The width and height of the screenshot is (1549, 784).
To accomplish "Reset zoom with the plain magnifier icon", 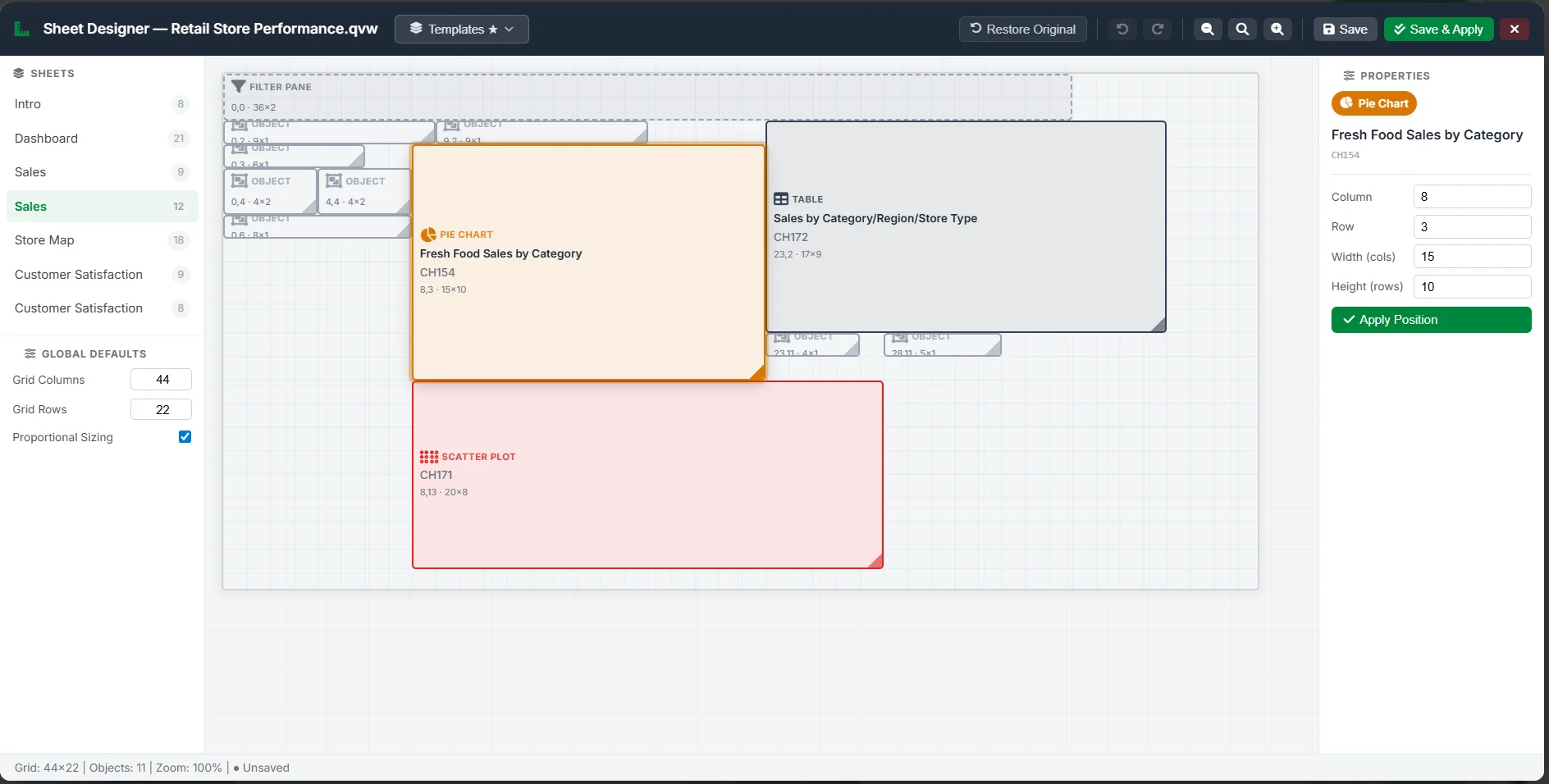I will (1242, 30).
